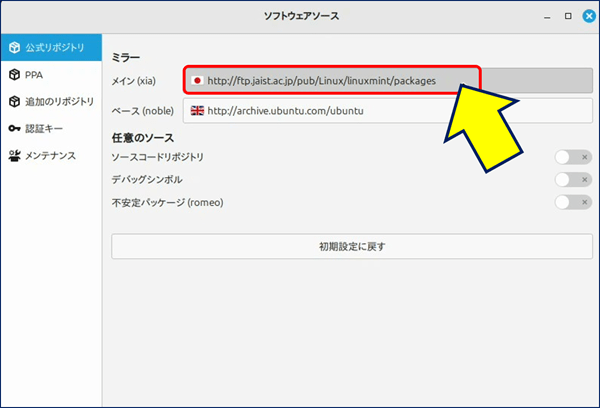
Task: Click the UK flag in ベース mirror
Action: [197, 111]
